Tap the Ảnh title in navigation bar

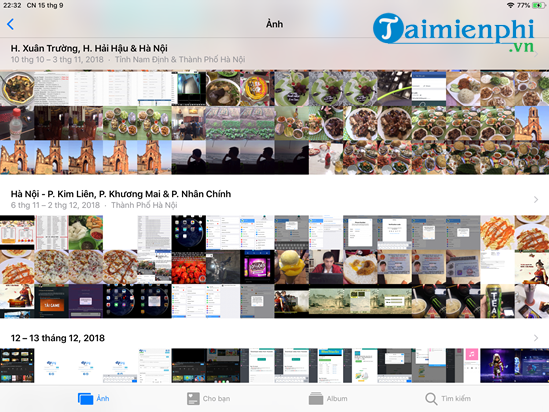pyautogui.click(x=274, y=24)
